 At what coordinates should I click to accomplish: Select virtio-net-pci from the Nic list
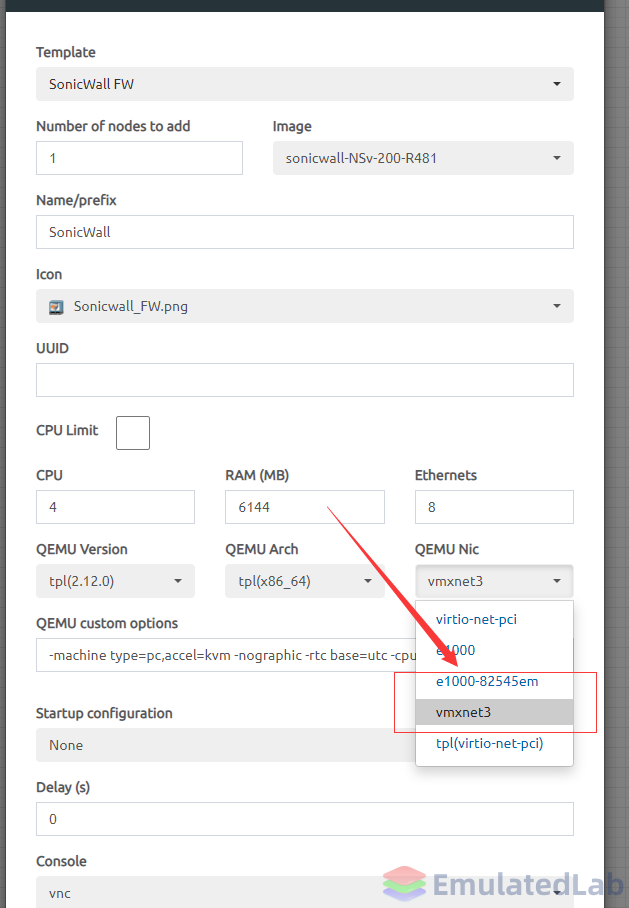[494, 619]
